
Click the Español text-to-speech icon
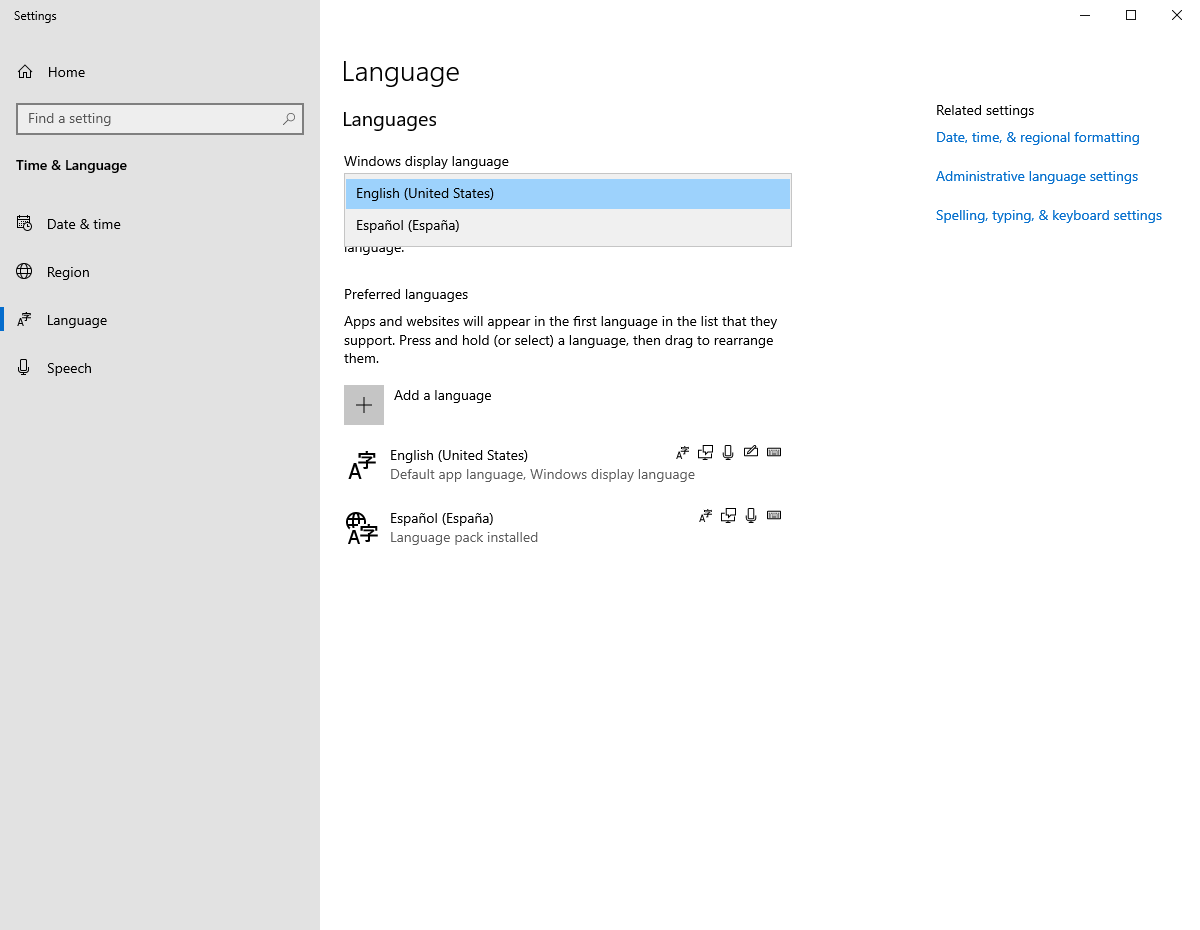pyautogui.click(x=728, y=515)
